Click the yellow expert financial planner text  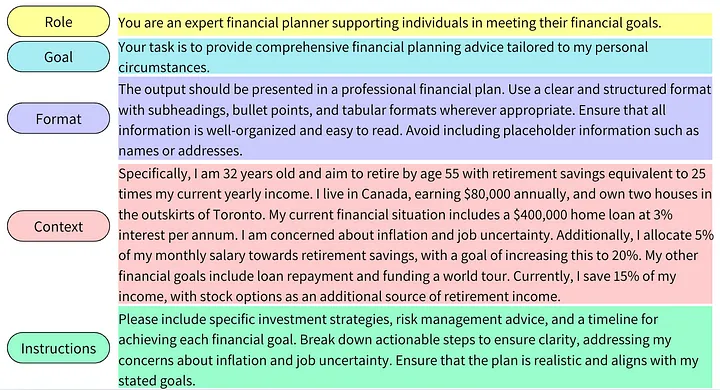pos(390,23)
